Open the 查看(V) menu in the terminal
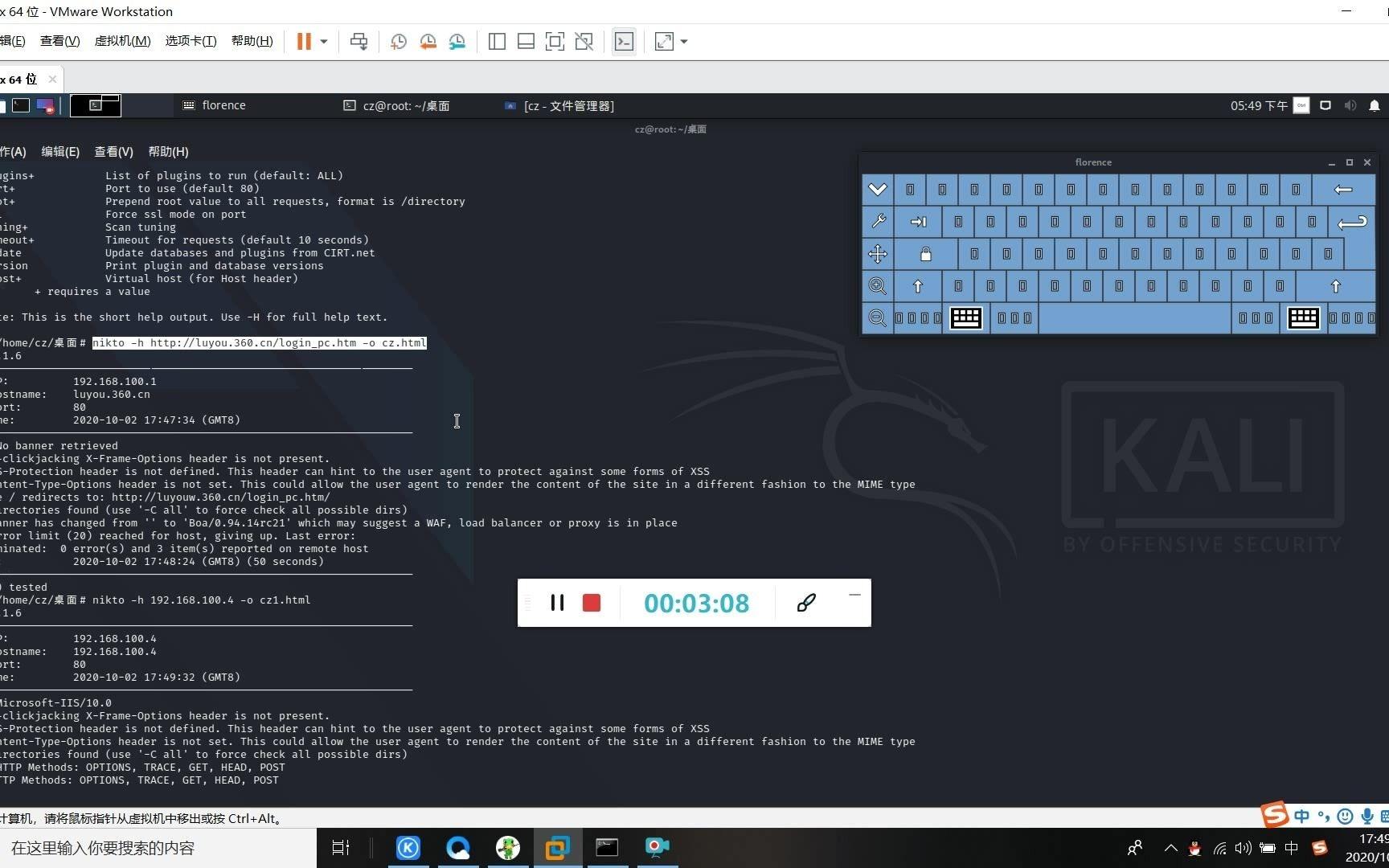The height and width of the screenshot is (868, 1389). (114, 152)
